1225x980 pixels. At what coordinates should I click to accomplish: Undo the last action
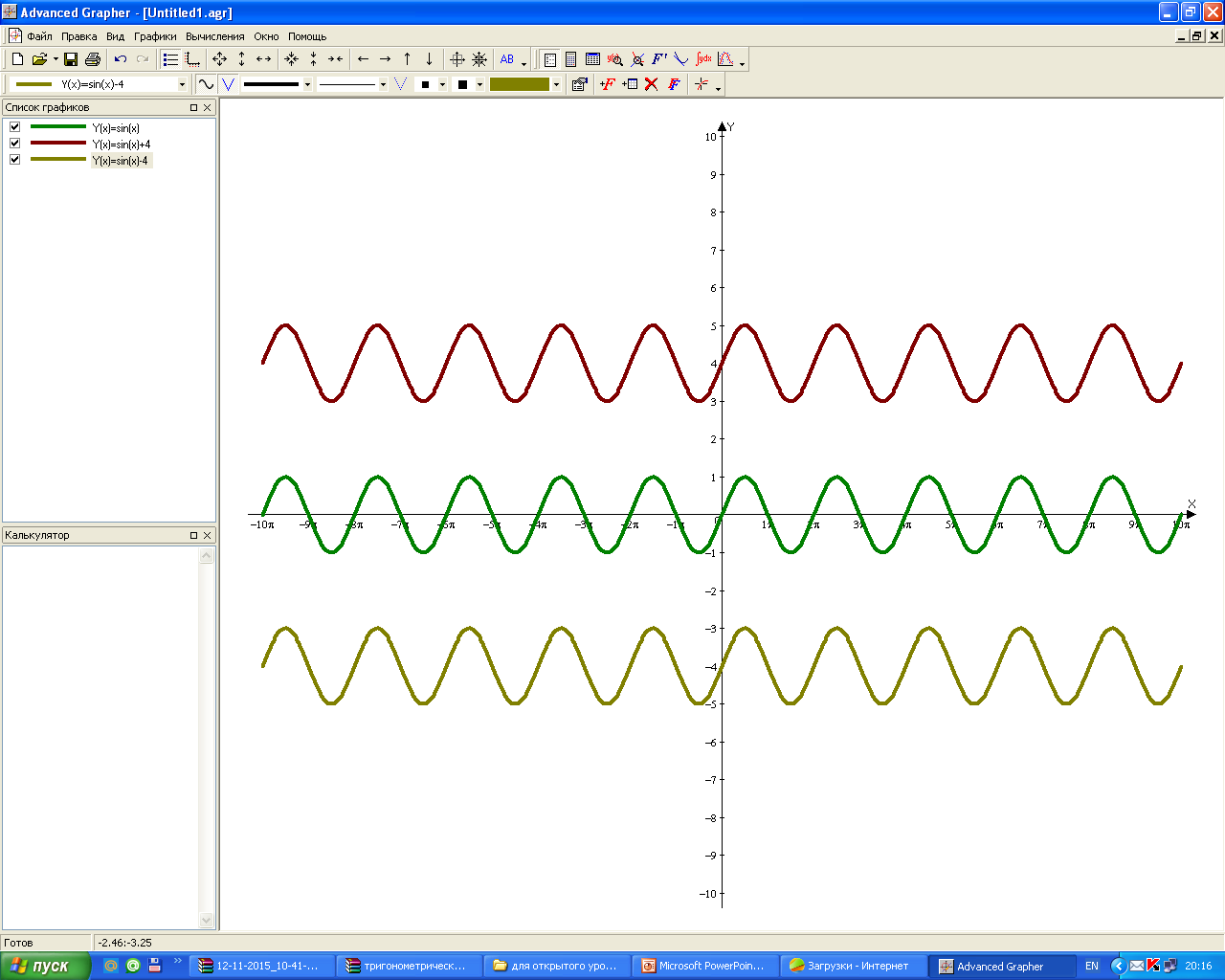pos(120,59)
